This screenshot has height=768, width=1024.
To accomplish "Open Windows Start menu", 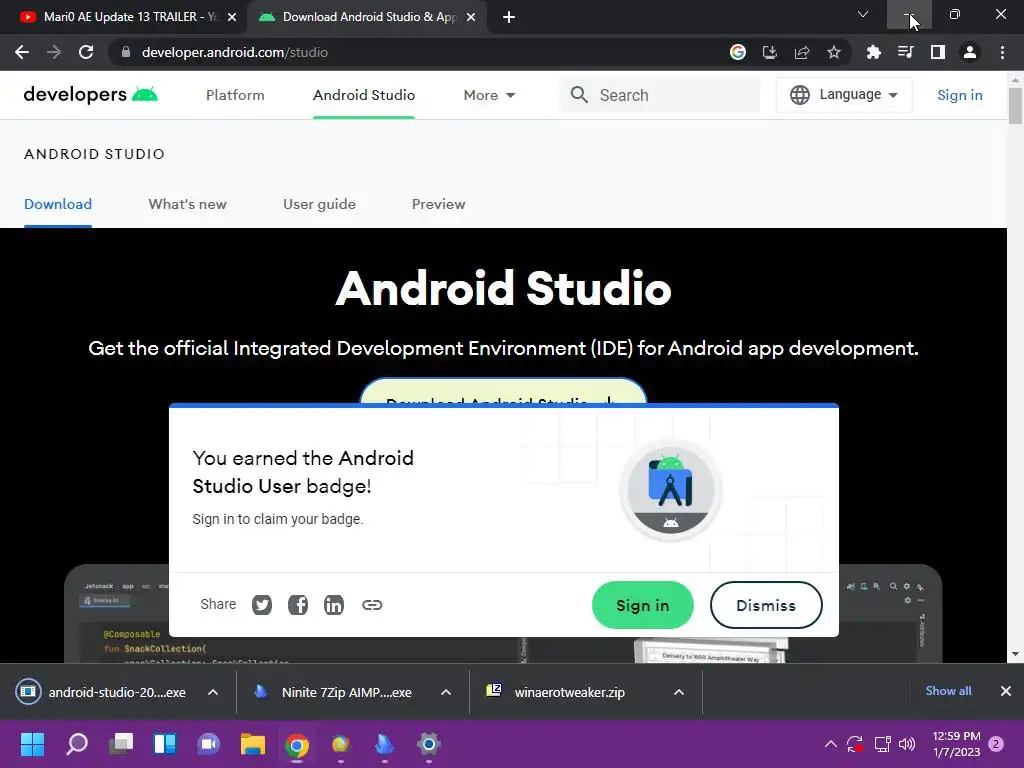I will 32,744.
